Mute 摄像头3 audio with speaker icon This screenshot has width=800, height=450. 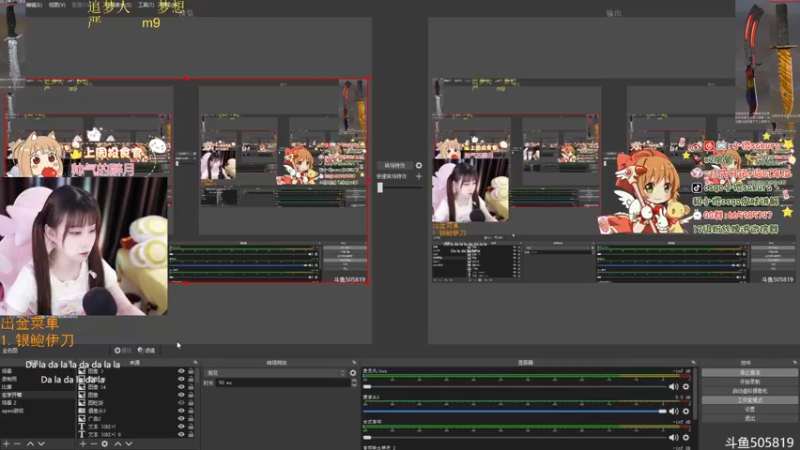[674, 411]
